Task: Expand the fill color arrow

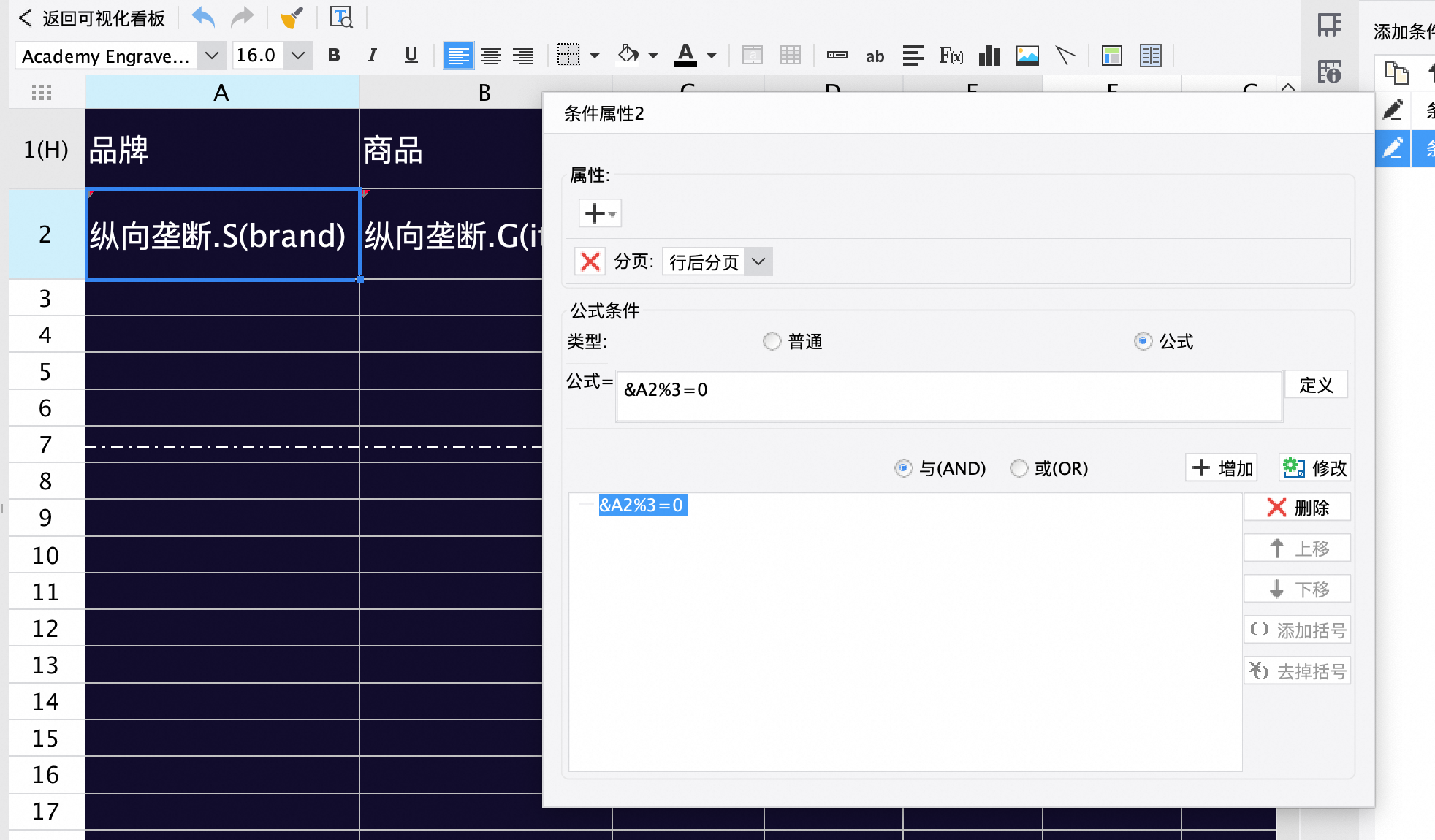Action: point(653,56)
